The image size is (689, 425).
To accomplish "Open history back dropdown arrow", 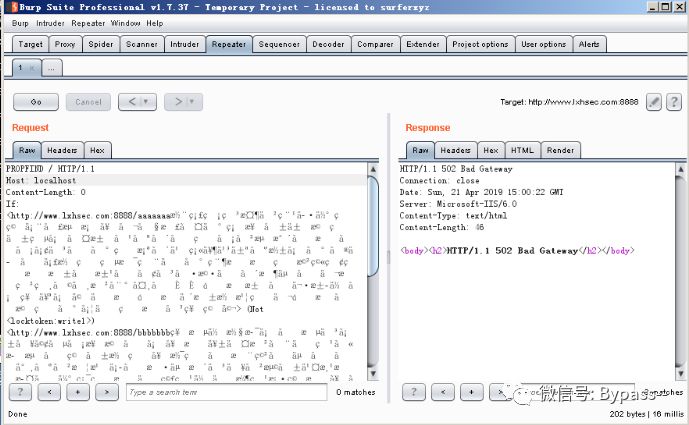I will tap(146, 102).
